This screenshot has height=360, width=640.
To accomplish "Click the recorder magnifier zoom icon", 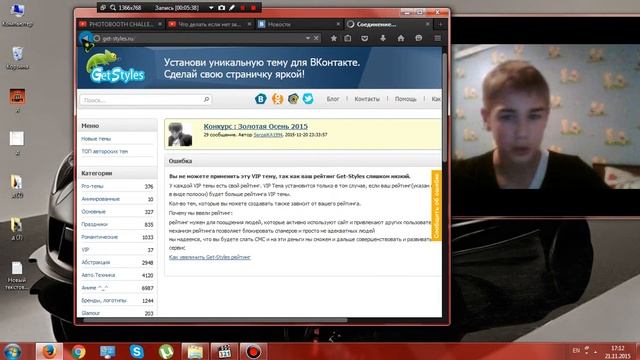I will [113, 8].
